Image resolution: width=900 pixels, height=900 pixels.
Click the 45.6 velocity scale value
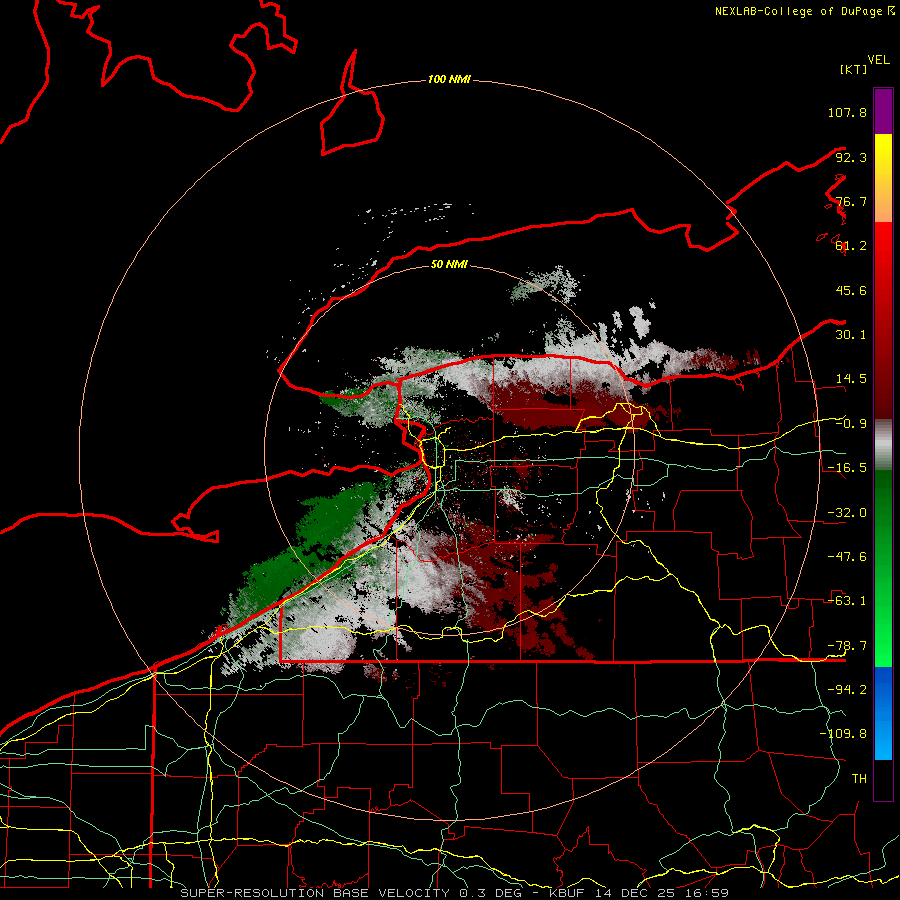[x=851, y=290]
